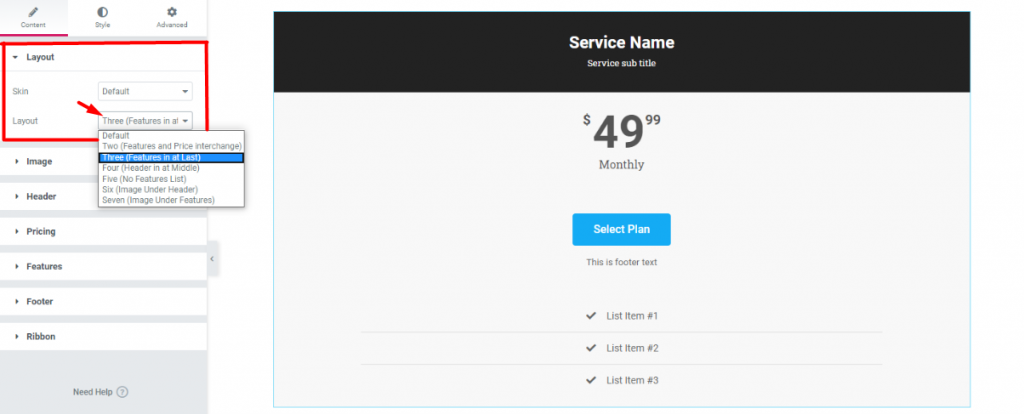The height and width of the screenshot is (414, 1024).
Task: Collapse the sidebar with the panel arrow handle
Action: click(212, 259)
